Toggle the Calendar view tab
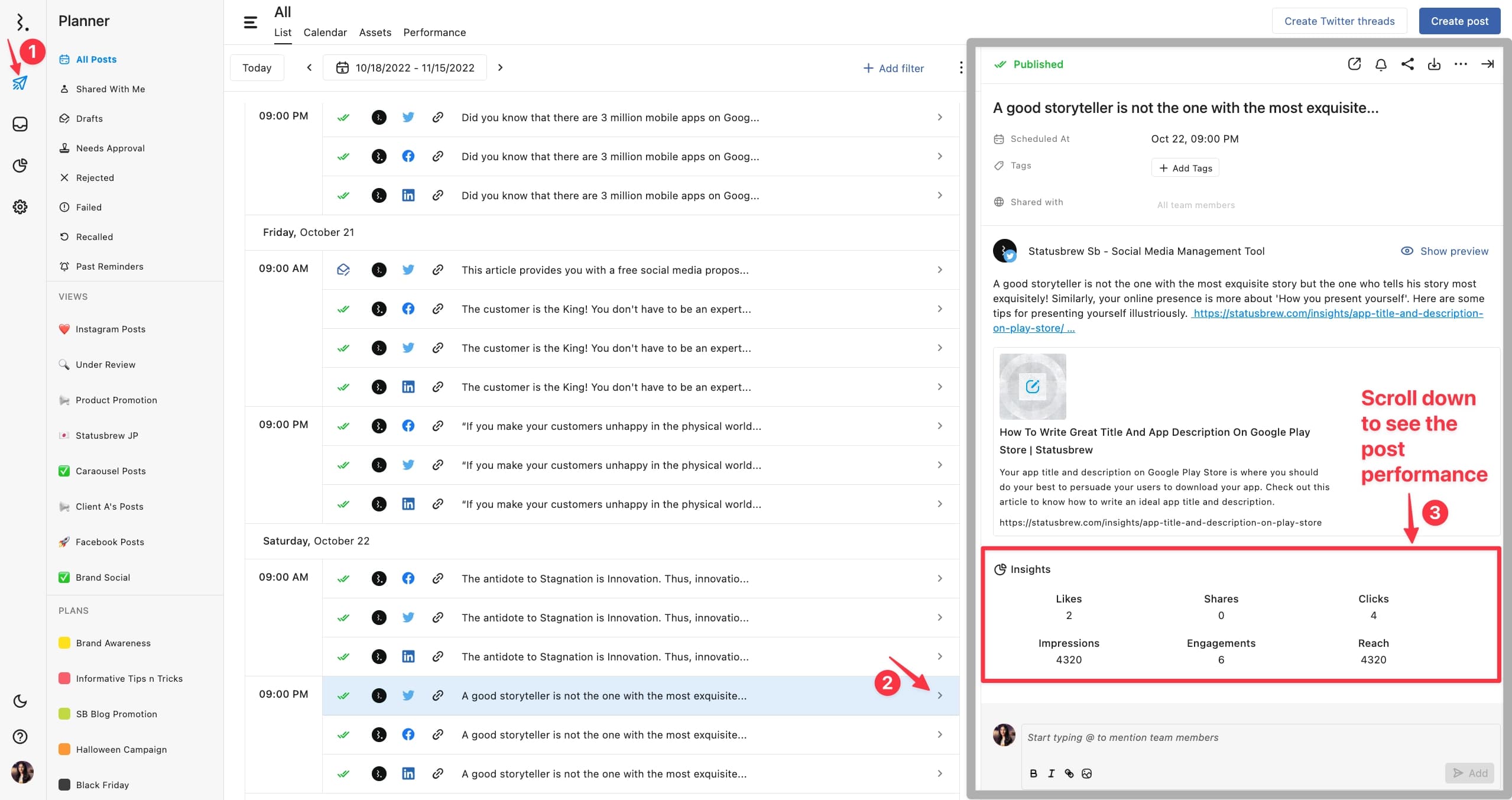The height and width of the screenshot is (800, 1512). (325, 32)
